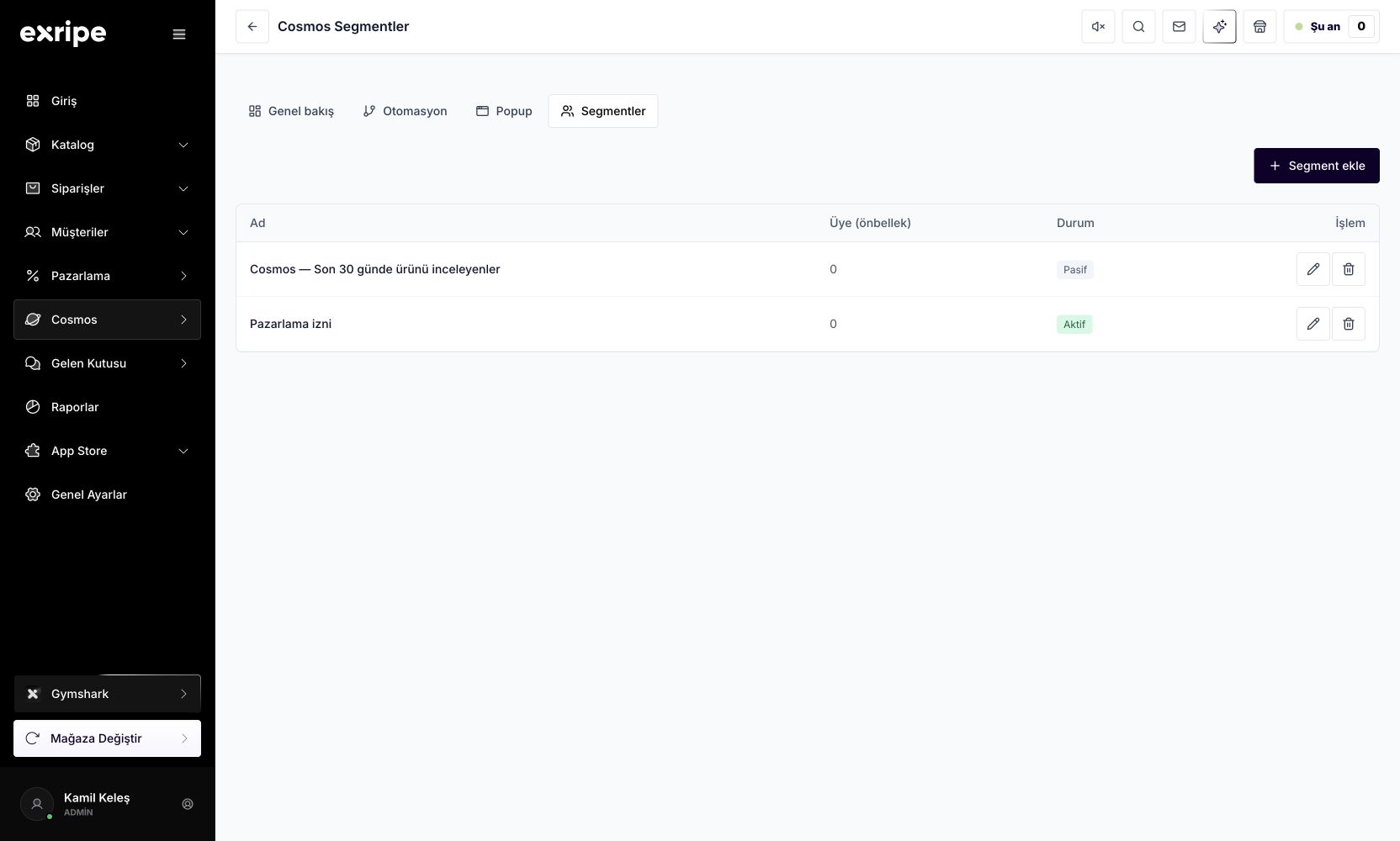Toggle the muted sound icon
The height and width of the screenshot is (841, 1400).
[1098, 27]
